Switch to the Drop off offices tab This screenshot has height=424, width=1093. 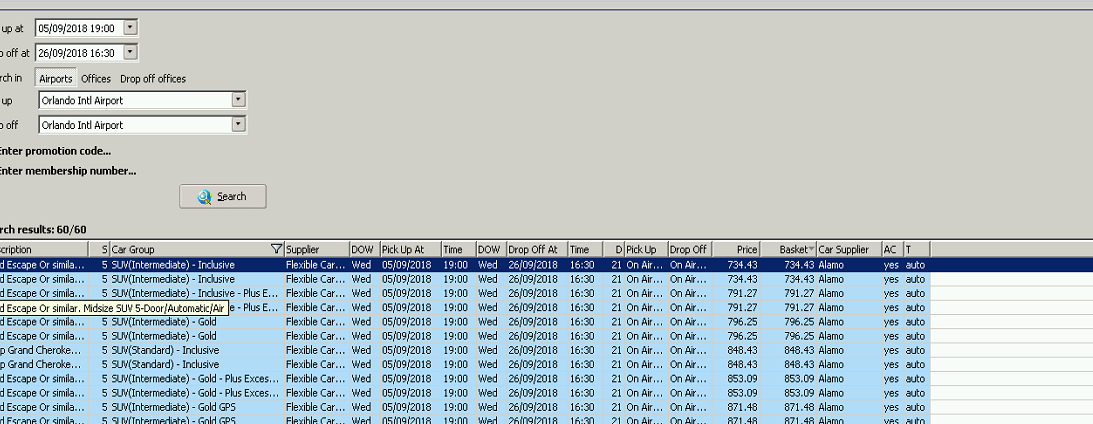tap(153, 79)
